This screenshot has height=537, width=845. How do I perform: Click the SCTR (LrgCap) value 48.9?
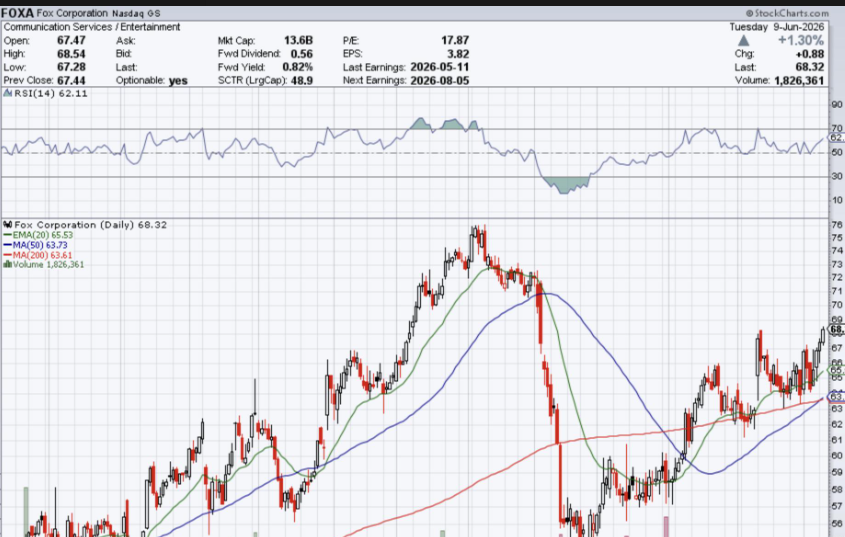302,80
